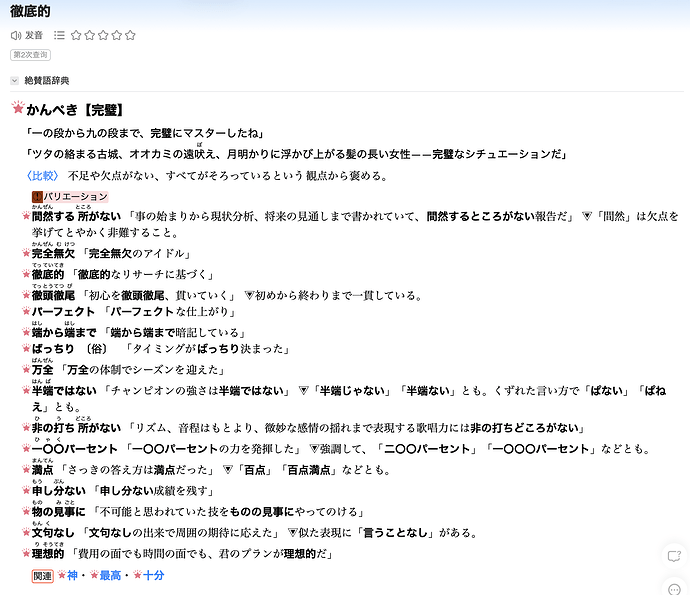Rate the word four stars

(x=117, y=35)
